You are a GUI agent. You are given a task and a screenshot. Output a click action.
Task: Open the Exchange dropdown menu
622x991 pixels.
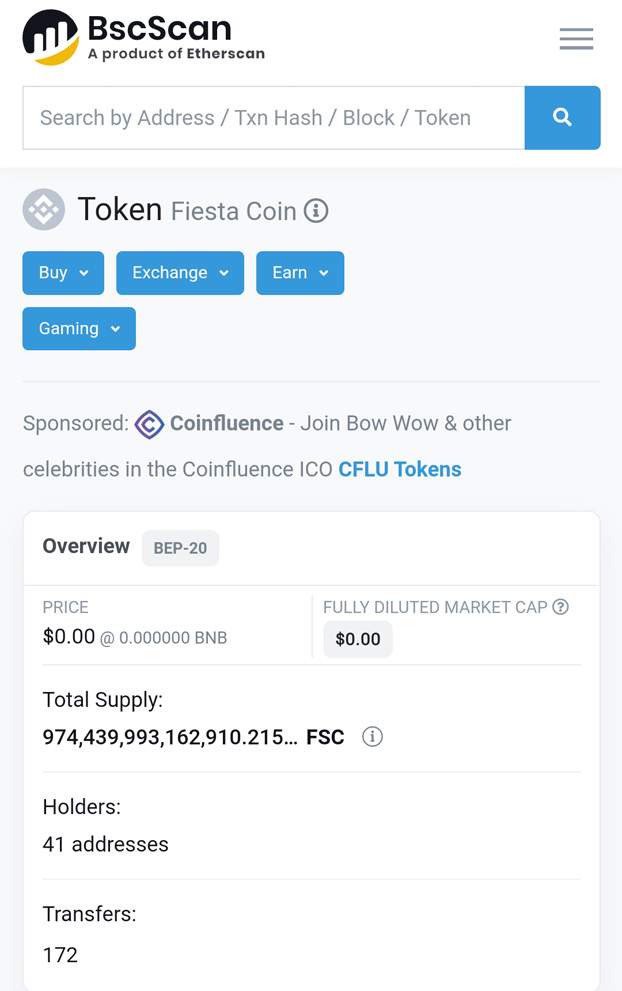180,272
